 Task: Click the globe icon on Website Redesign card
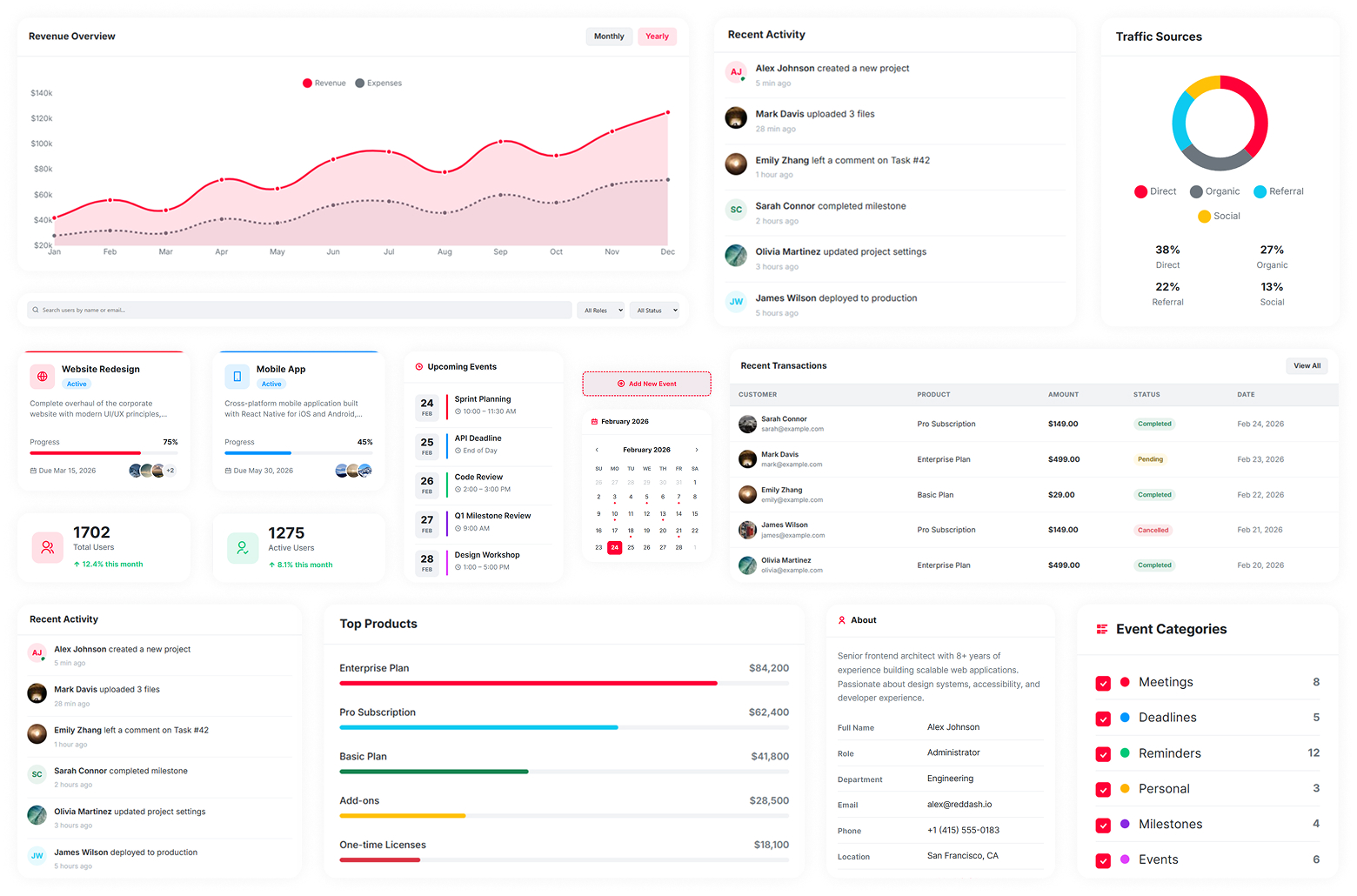coord(42,376)
